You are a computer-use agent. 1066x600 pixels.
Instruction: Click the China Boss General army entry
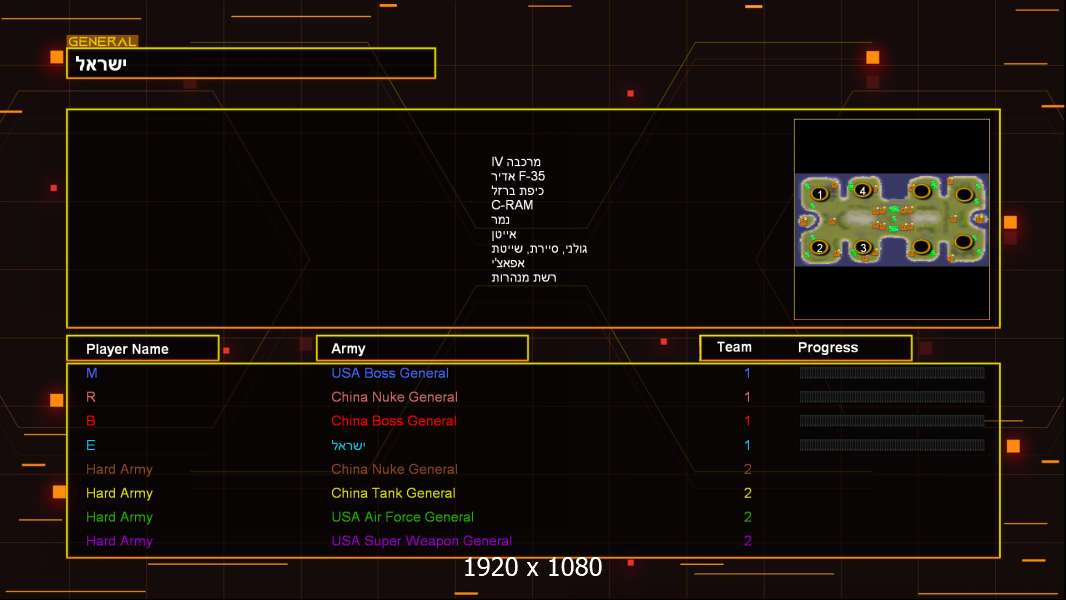pyautogui.click(x=394, y=421)
